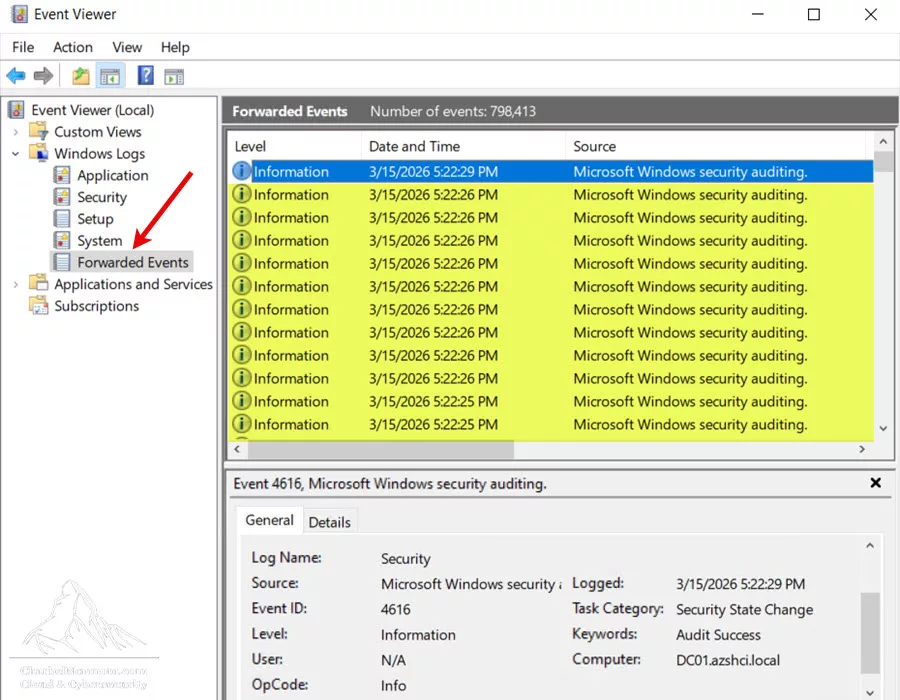Click the Forward arrow toolbar icon

[x=43, y=76]
